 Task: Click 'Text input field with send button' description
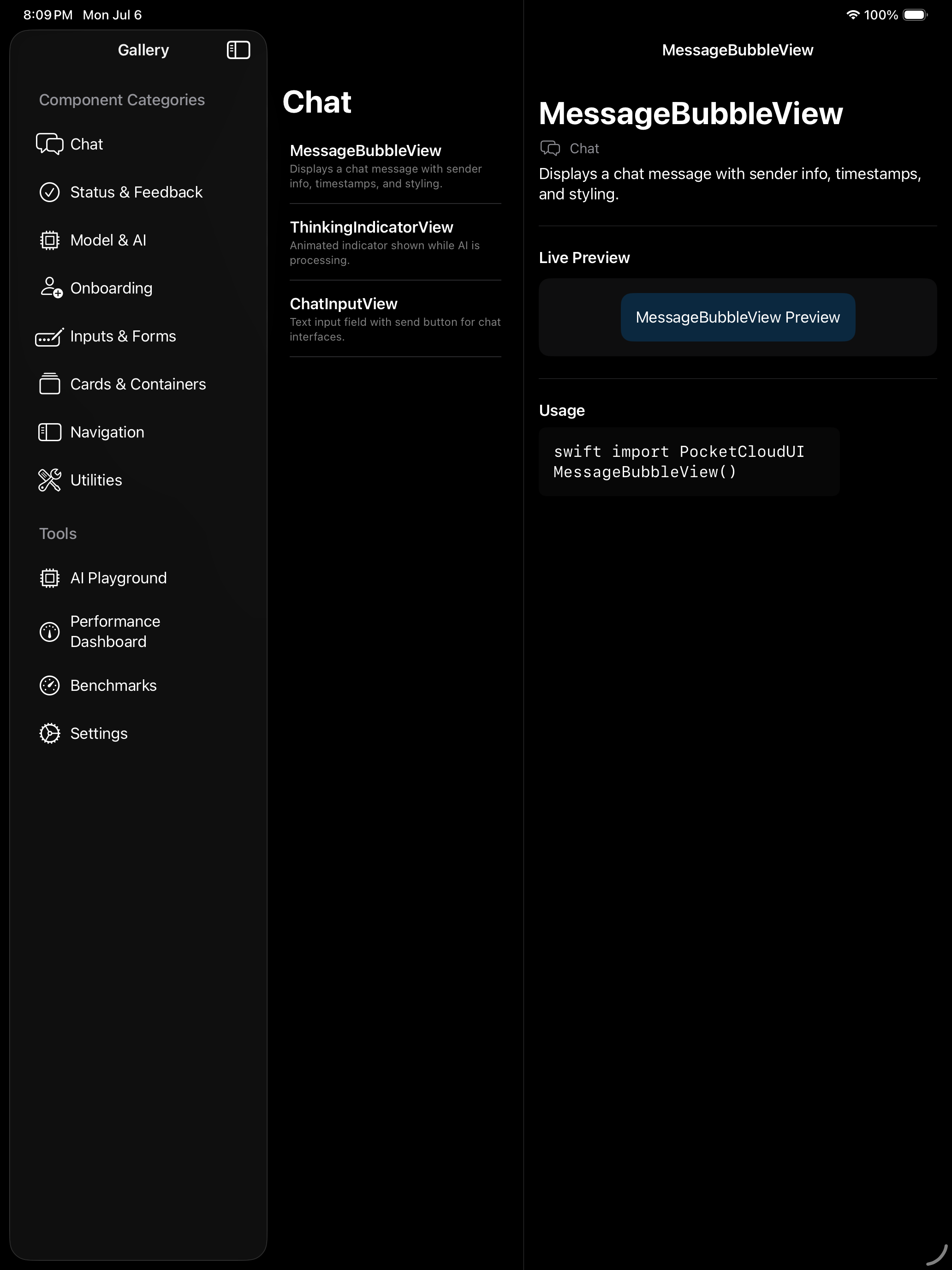[x=395, y=329]
